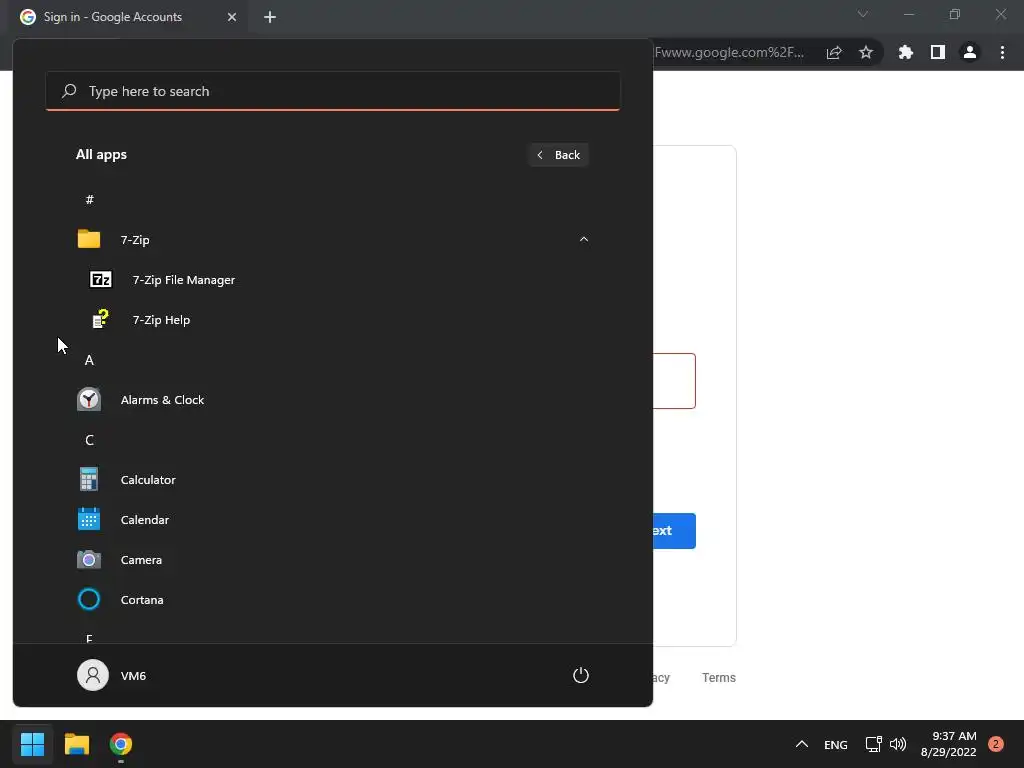Click the Chrome address bar URL

point(729,52)
